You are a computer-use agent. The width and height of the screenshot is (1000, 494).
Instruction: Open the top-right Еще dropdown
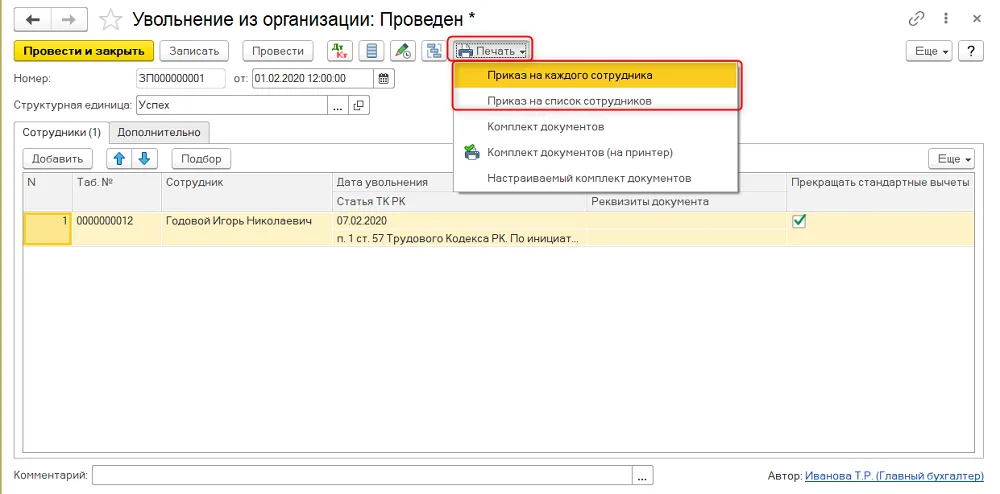click(x=930, y=51)
